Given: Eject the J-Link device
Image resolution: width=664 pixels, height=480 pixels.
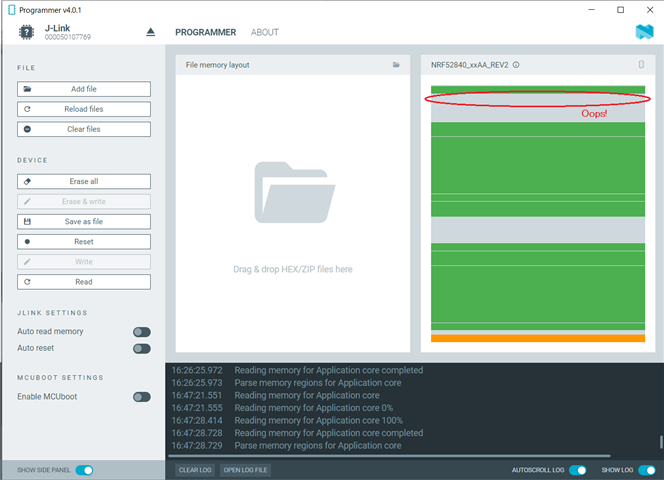Looking at the screenshot, I should (x=150, y=32).
